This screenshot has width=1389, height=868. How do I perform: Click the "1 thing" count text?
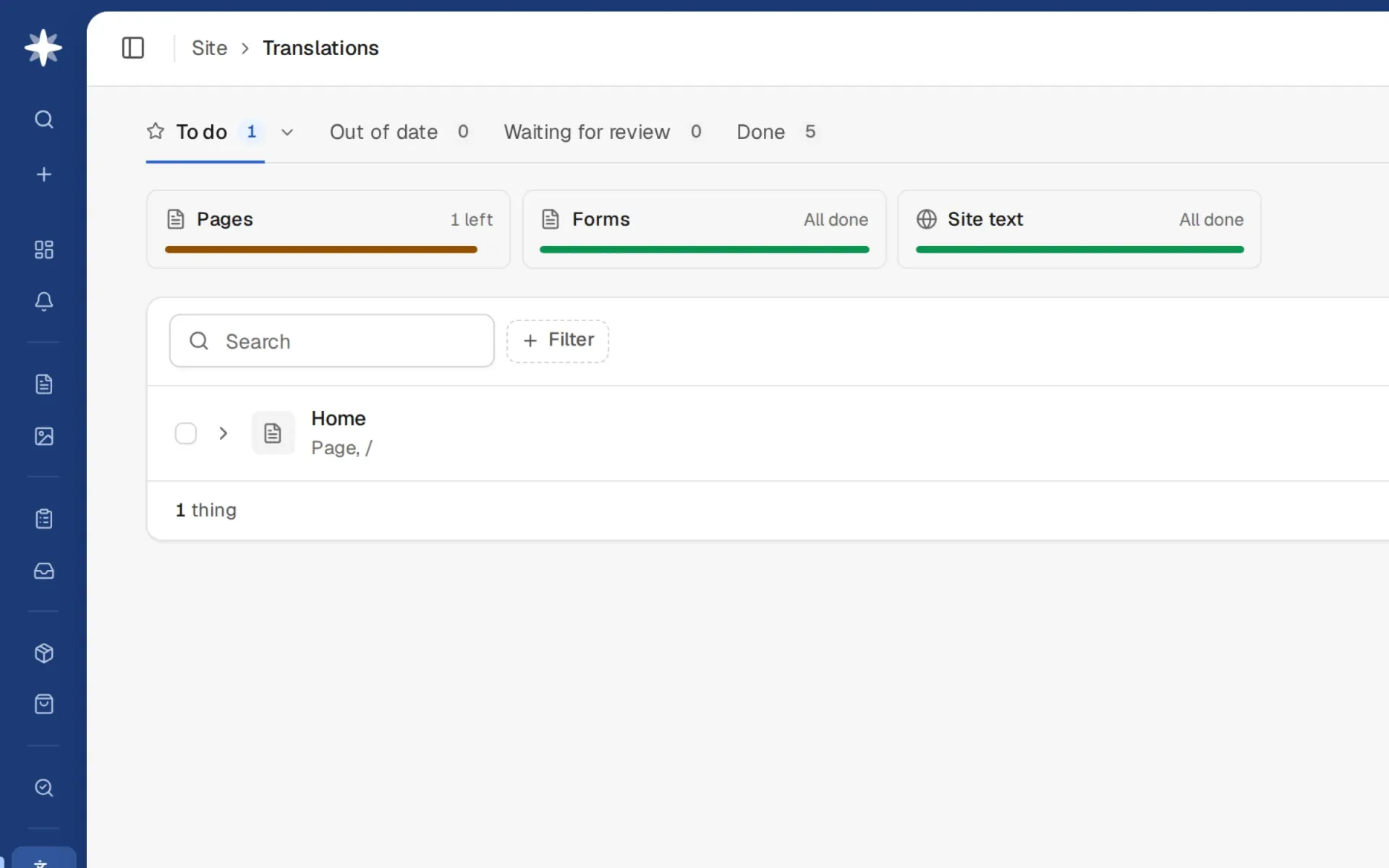click(206, 510)
